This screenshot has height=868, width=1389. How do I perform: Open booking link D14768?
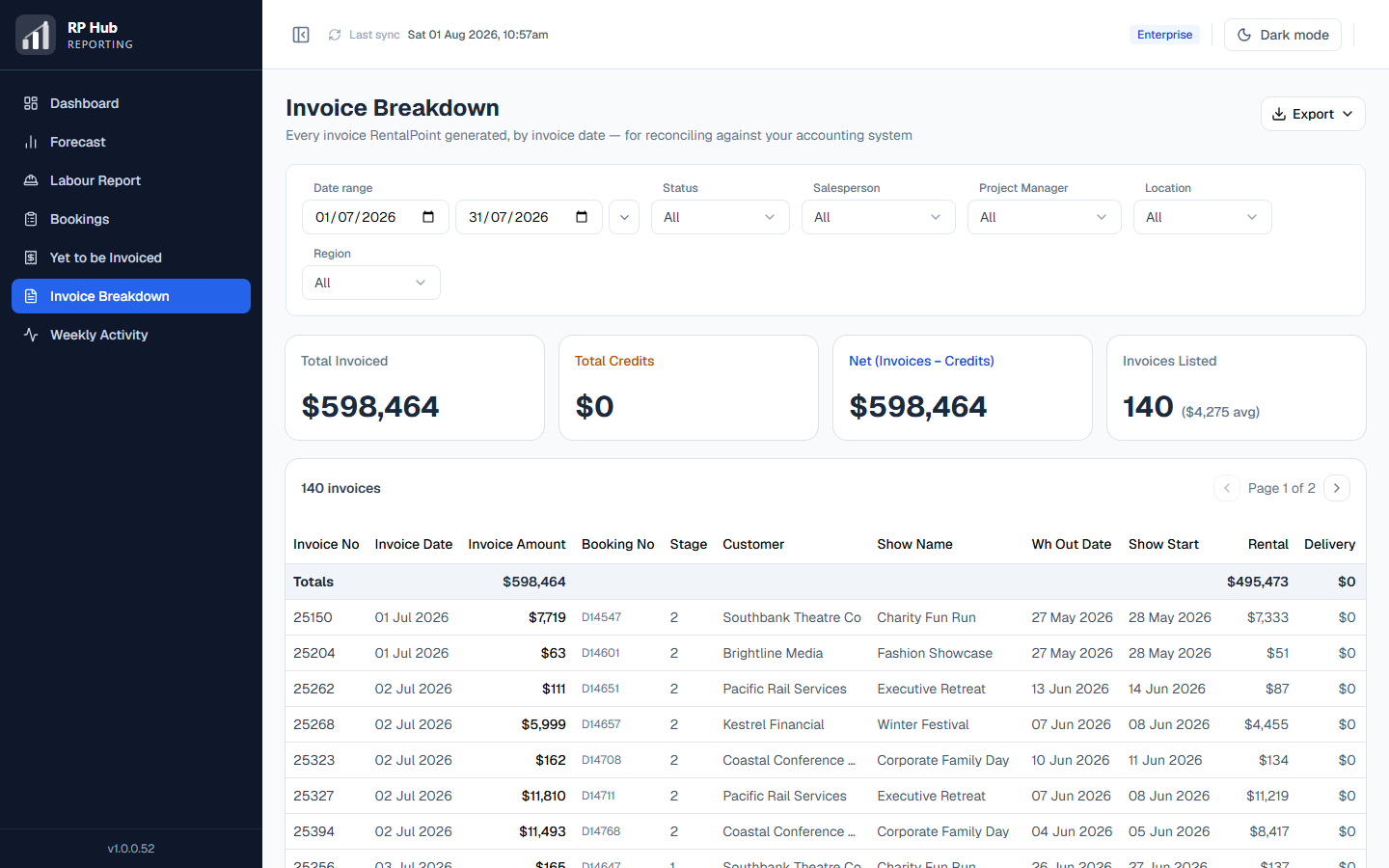click(x=601, y=831)
